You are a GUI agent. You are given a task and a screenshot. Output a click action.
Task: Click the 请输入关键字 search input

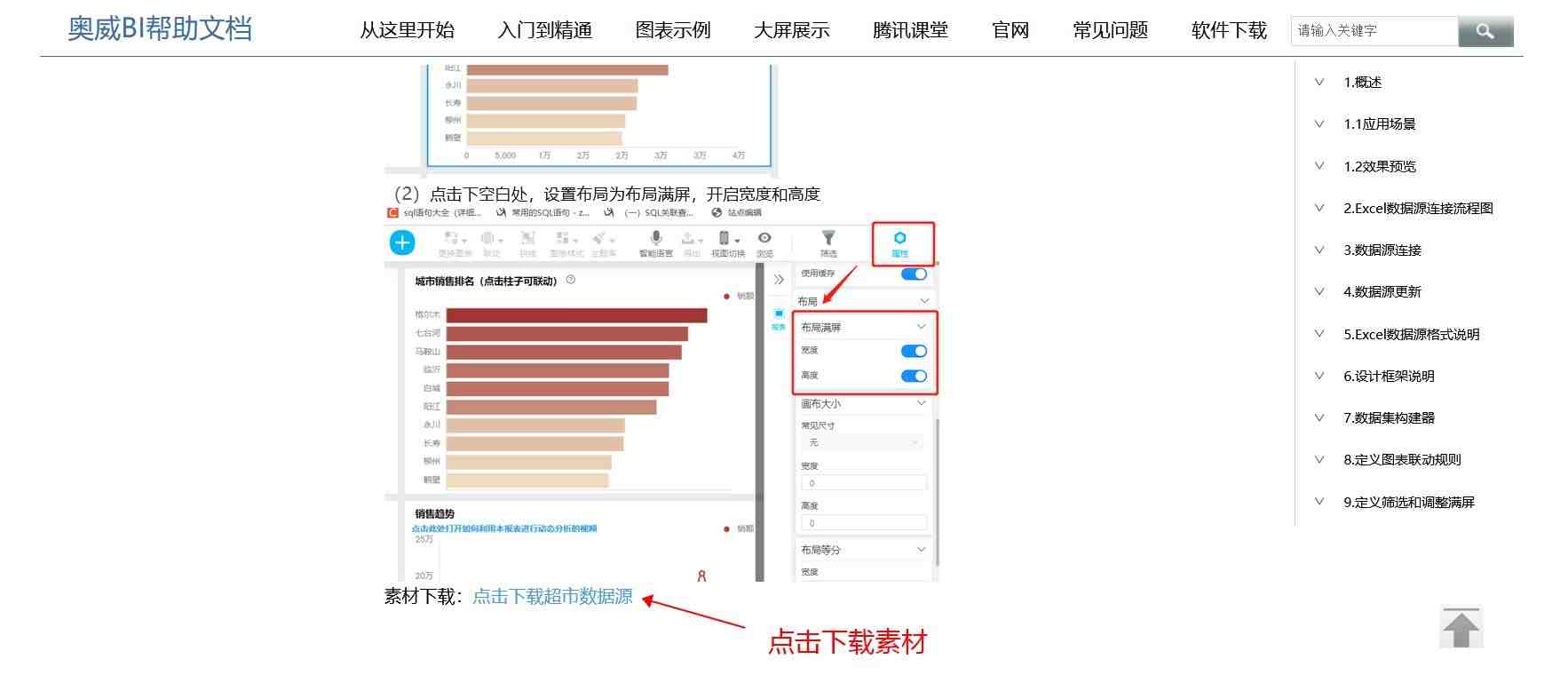tap(1374, 31)
